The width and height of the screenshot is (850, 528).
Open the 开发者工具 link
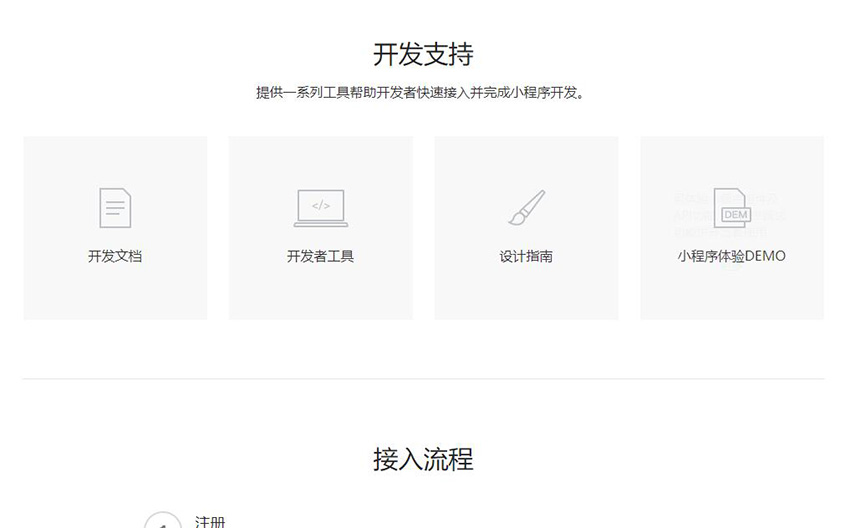[320, 256]
